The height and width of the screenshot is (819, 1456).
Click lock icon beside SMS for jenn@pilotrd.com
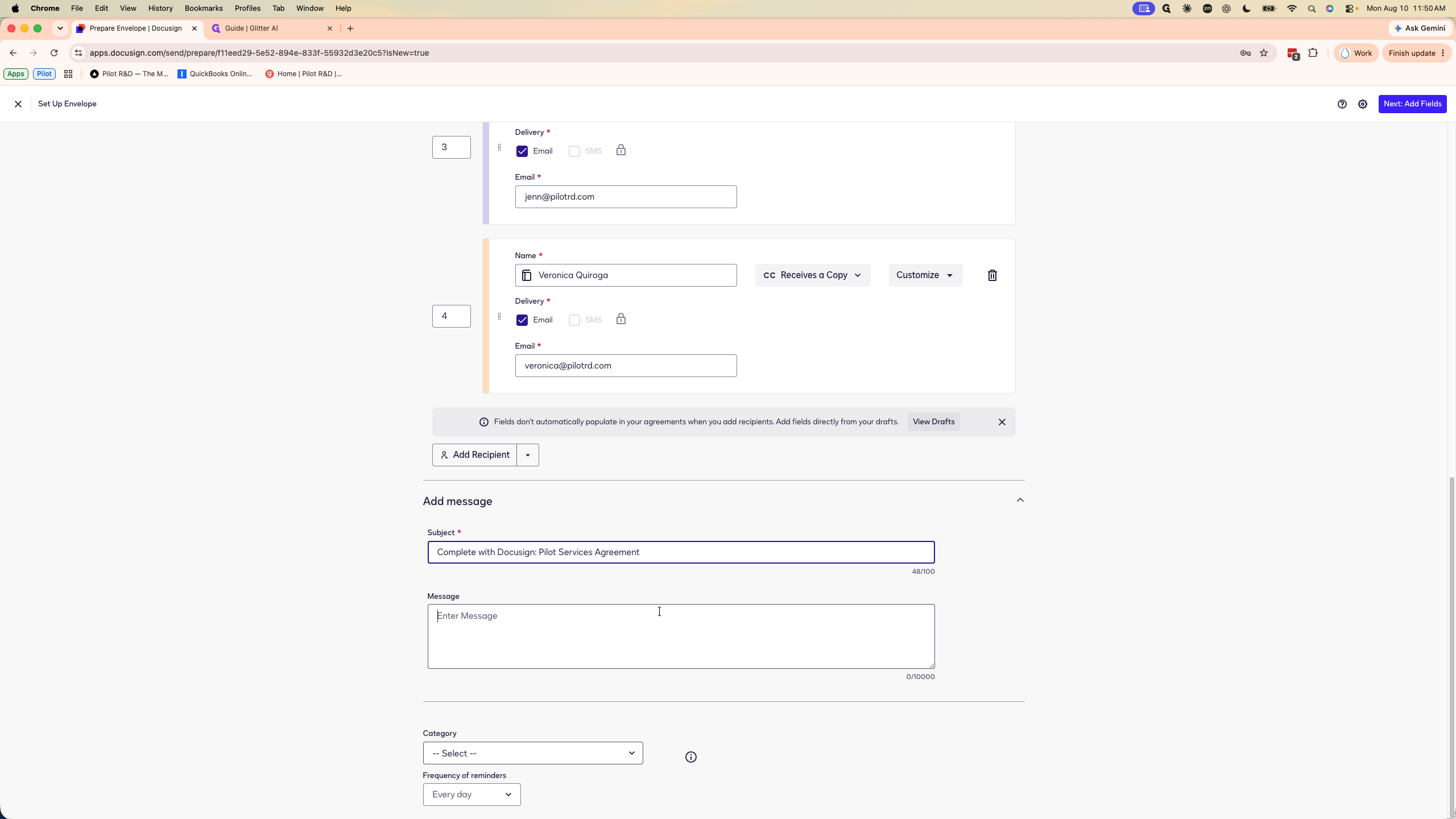[x=621, y=150]
